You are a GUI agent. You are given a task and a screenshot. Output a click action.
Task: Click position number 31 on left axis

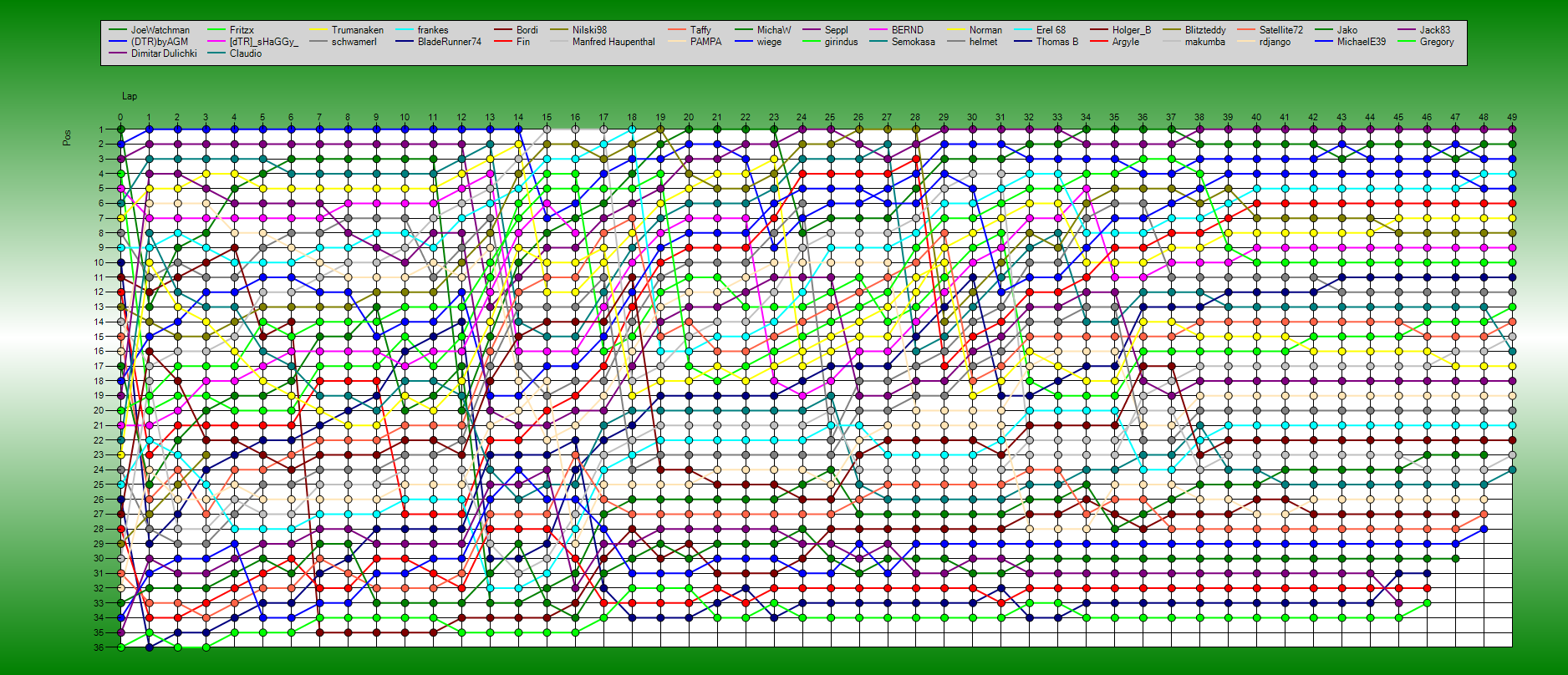(99, 573)
